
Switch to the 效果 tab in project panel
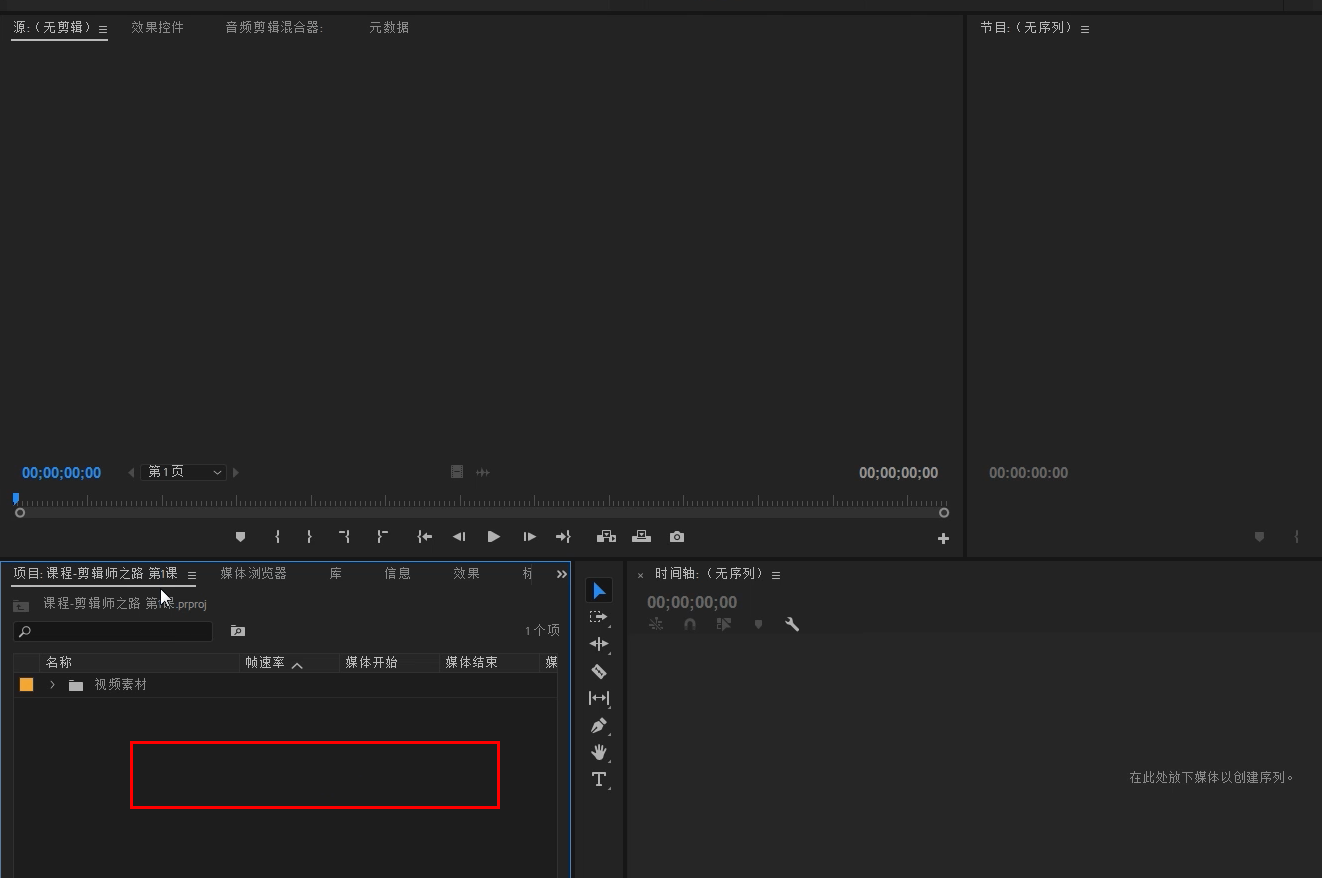click(466, 573)
